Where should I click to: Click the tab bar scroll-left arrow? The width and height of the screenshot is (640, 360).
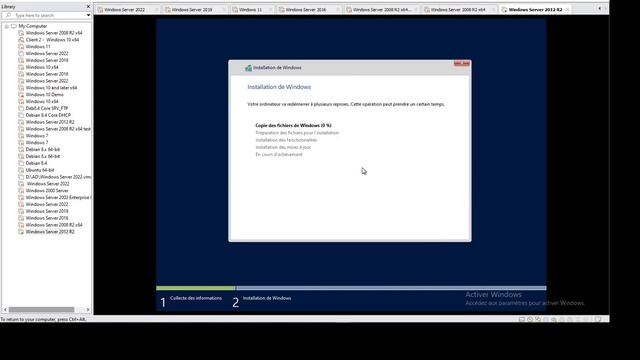click(600, 9)
